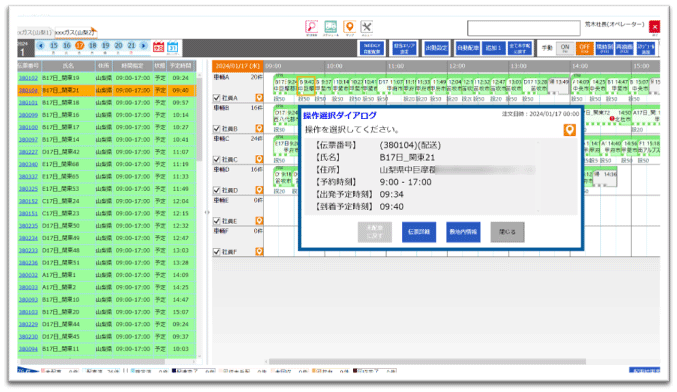Close the application with red X button
This screenshot has height=392, width=677.
(655, 27)
